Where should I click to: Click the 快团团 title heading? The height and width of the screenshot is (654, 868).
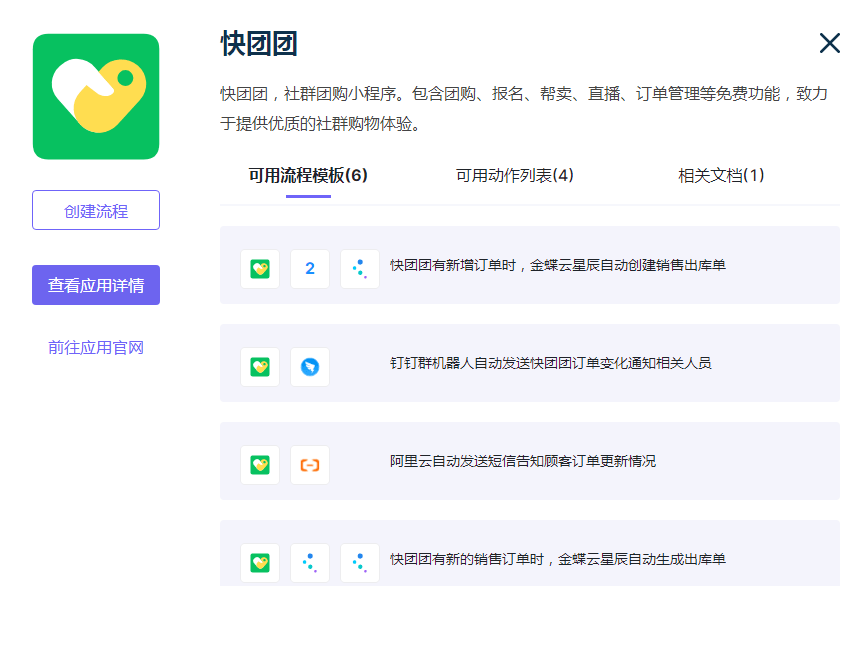[x=259, y=44]
